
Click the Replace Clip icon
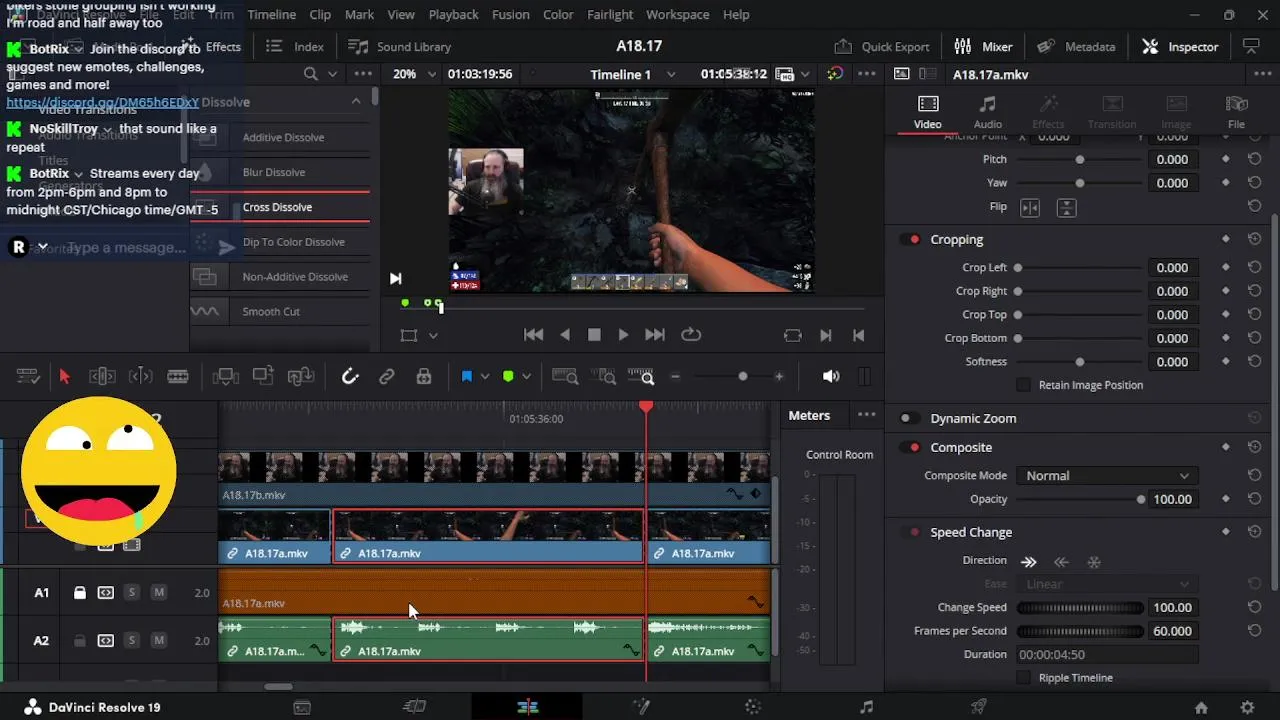(x=301, y=377)
